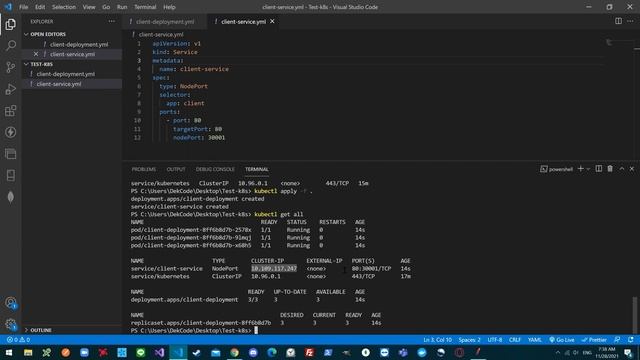This screenshot has height=360, width=640.
Task: Switch to the Problems panel tab
Action: tap(144, 169)
